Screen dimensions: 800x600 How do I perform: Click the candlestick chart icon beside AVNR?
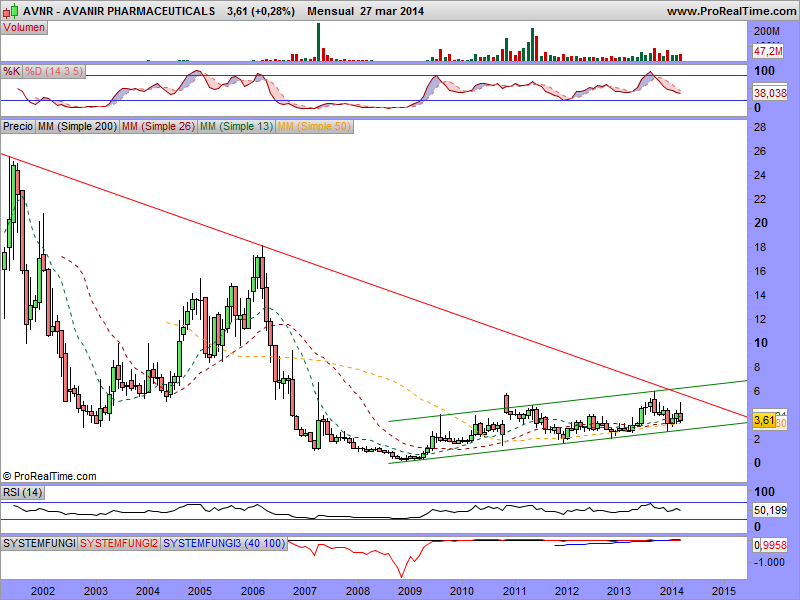coord(11,11)
